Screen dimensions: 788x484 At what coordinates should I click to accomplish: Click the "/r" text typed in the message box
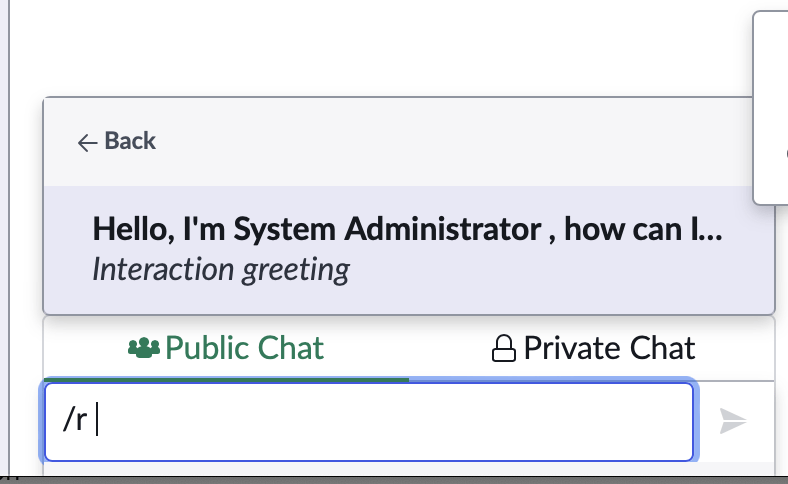(74, 422)
